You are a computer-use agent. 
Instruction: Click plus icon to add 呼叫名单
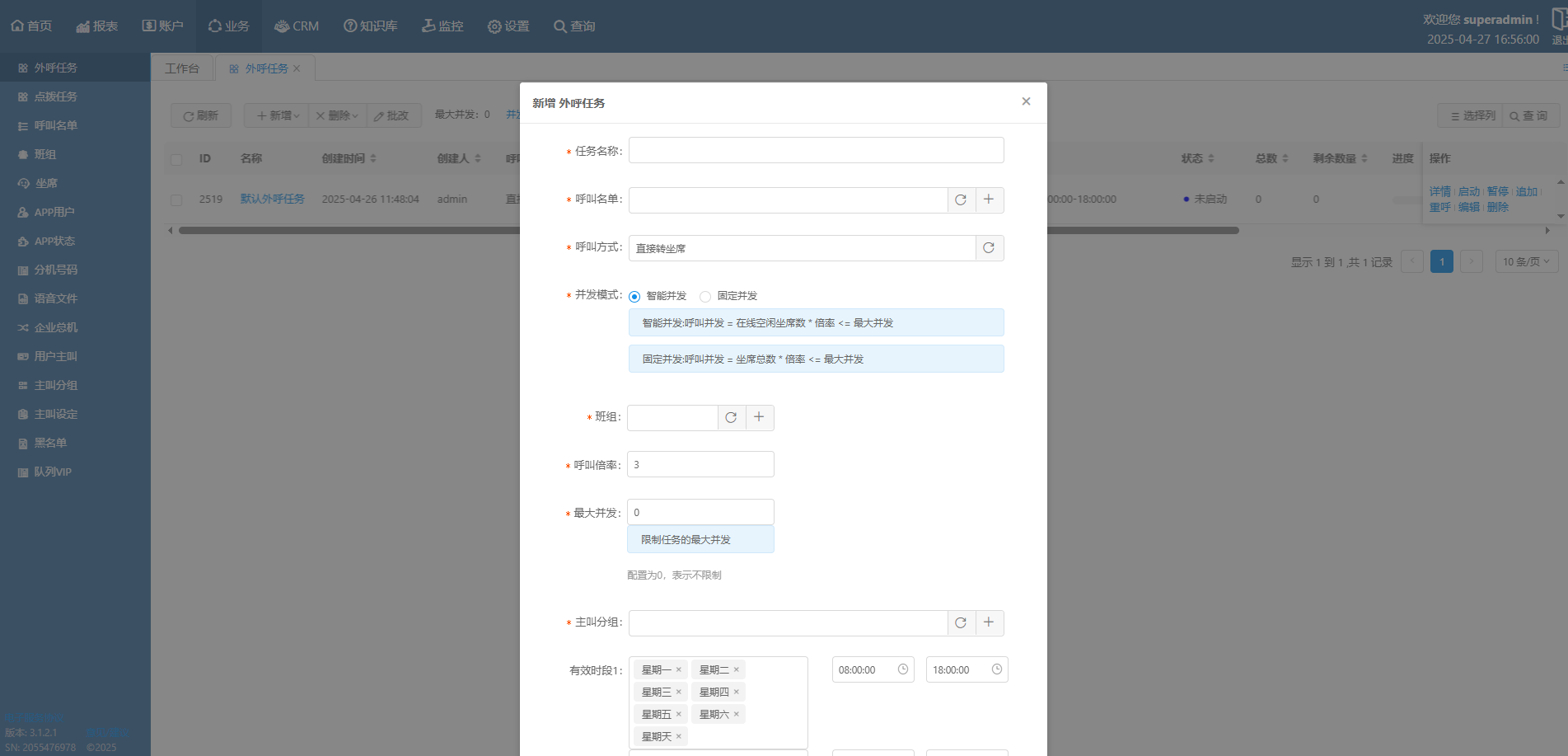click(x=989, y=200)
